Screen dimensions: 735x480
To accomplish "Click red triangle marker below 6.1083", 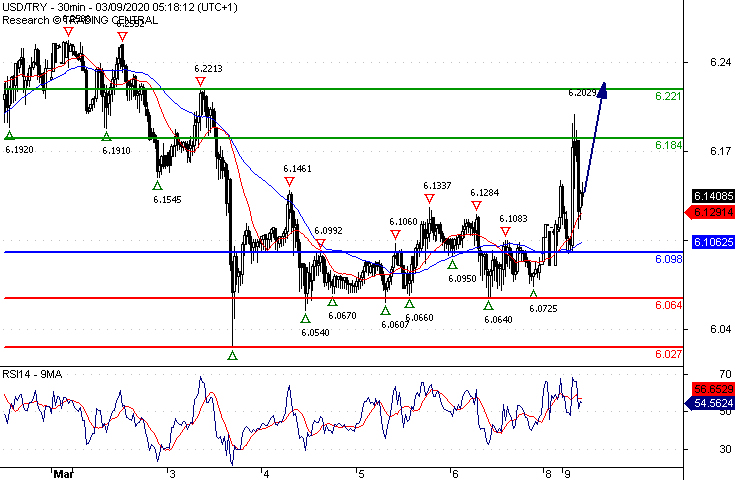I will (x=505, y=231).
